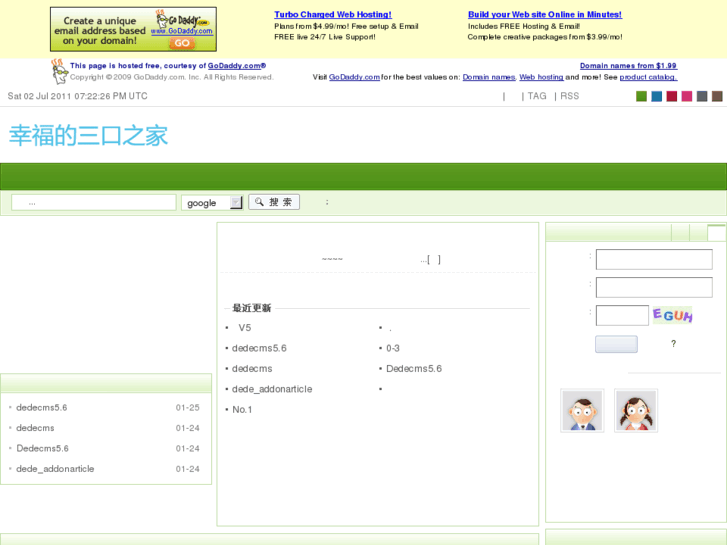Screen dimensions: 727x545
Task: Open the TAG page link
Action: click(x=537, y=96)
